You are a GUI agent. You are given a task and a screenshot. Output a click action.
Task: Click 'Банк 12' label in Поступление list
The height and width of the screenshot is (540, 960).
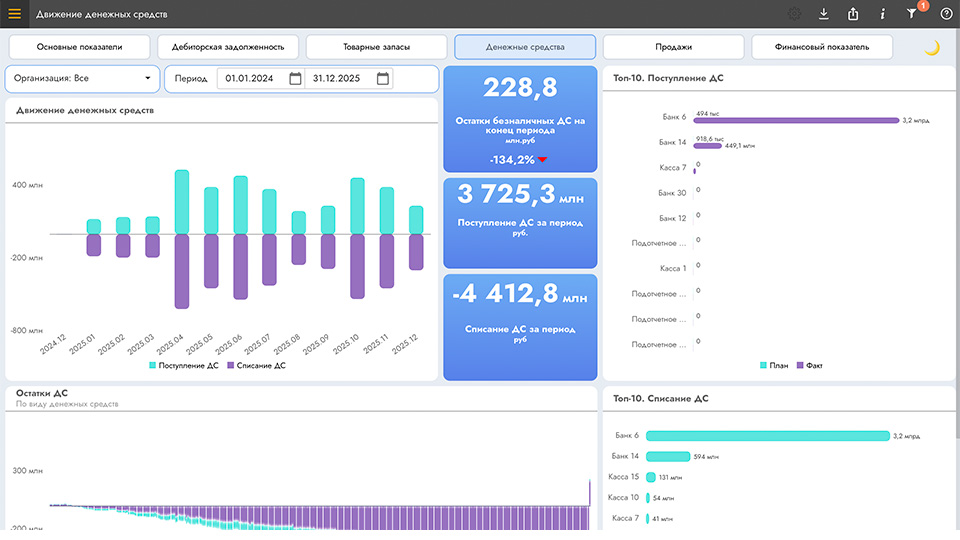(x=672, y=218)
